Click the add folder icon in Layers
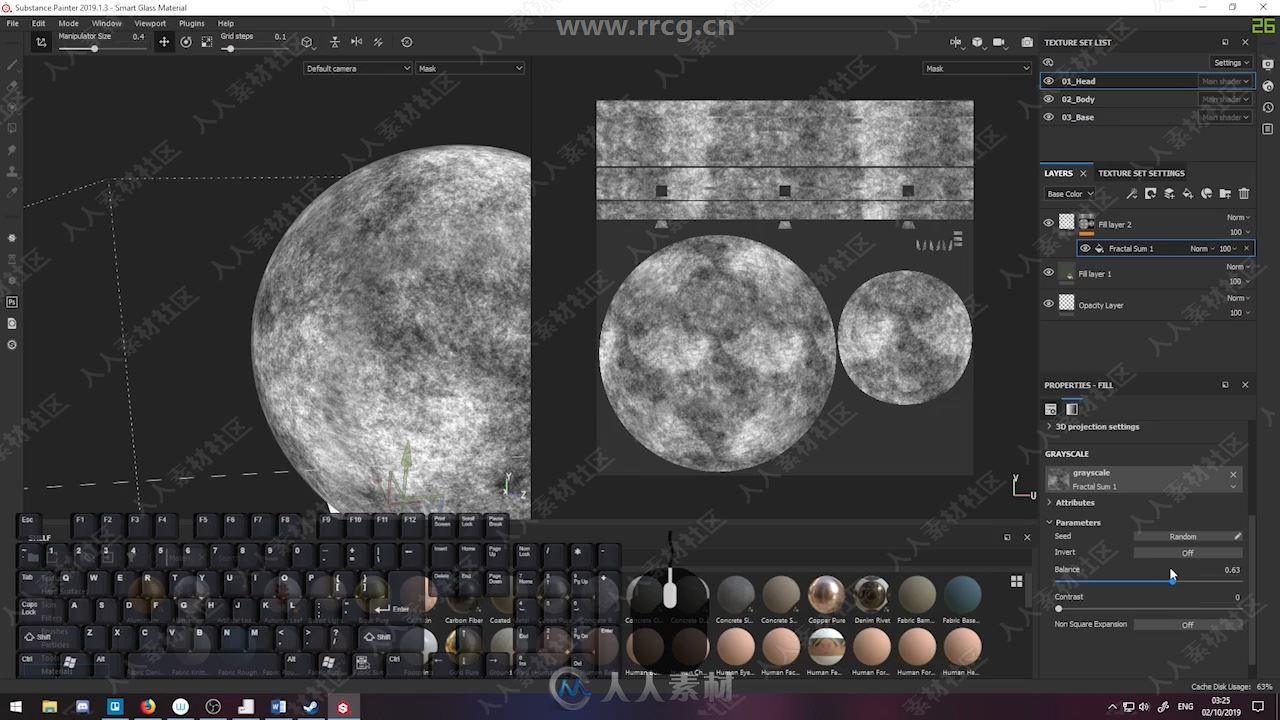 1225,194
